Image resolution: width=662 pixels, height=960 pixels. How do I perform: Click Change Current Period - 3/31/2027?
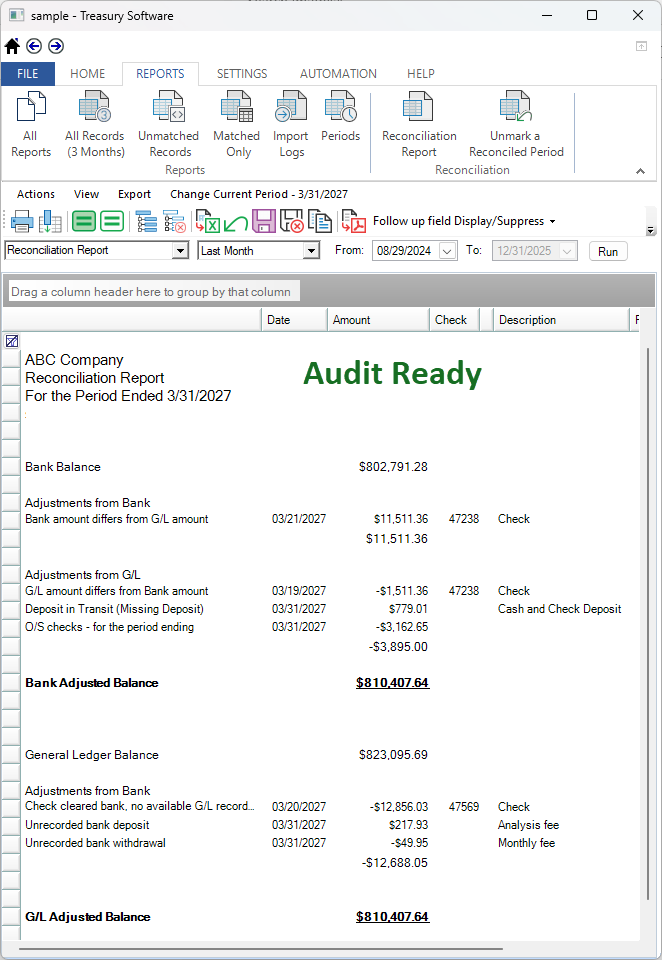tap(258, 194)
